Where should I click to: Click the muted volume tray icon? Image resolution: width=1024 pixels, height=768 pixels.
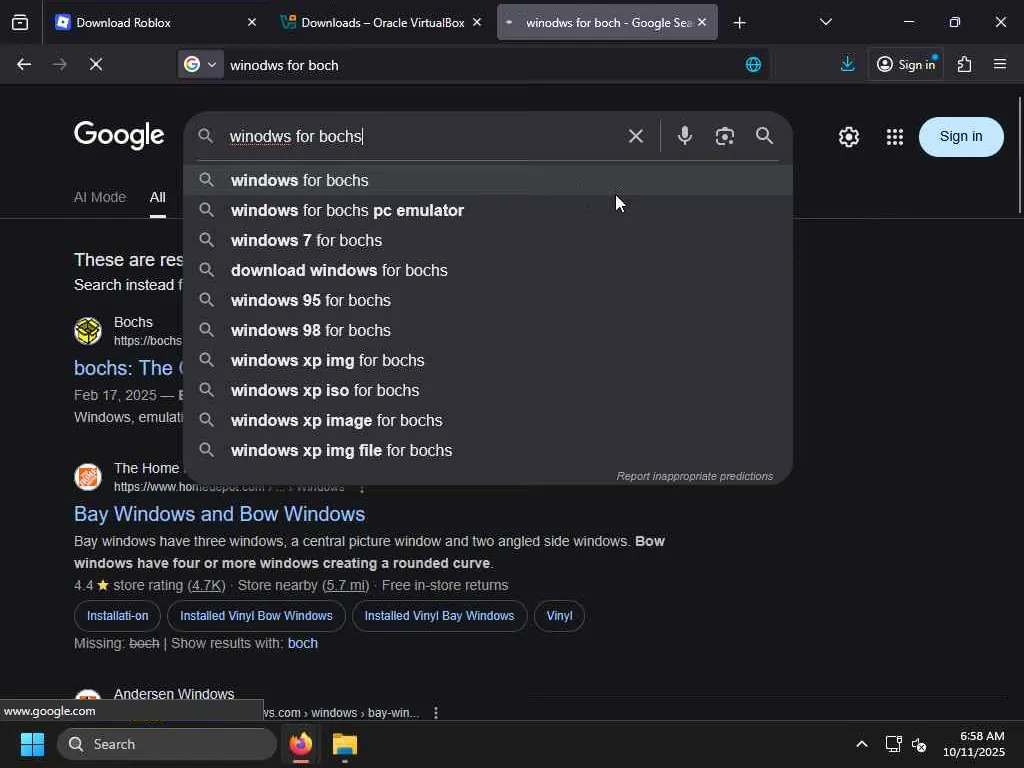tap(919, 744)
